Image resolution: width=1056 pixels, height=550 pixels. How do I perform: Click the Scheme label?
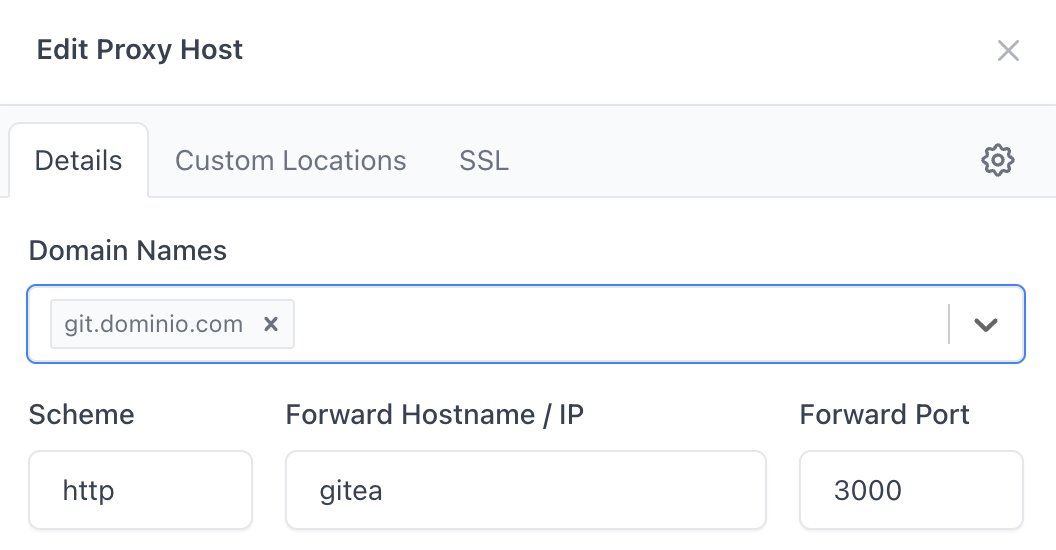point(81,414)
